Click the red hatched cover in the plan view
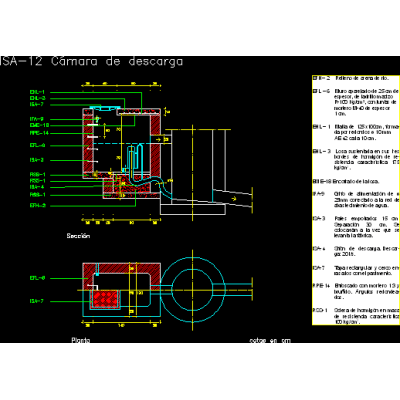The image size is (400, 400). [x=105, y=299]
